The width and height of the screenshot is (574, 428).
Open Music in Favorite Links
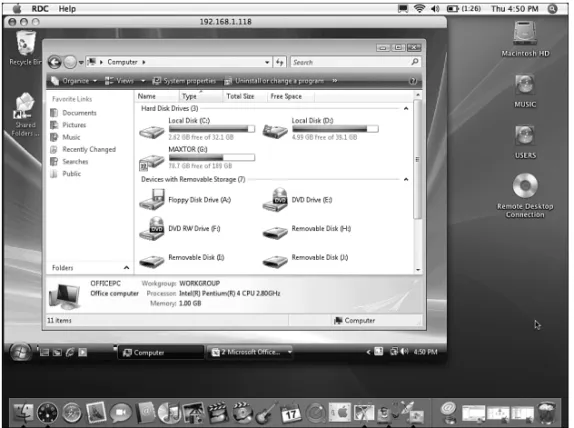point(66,137)
